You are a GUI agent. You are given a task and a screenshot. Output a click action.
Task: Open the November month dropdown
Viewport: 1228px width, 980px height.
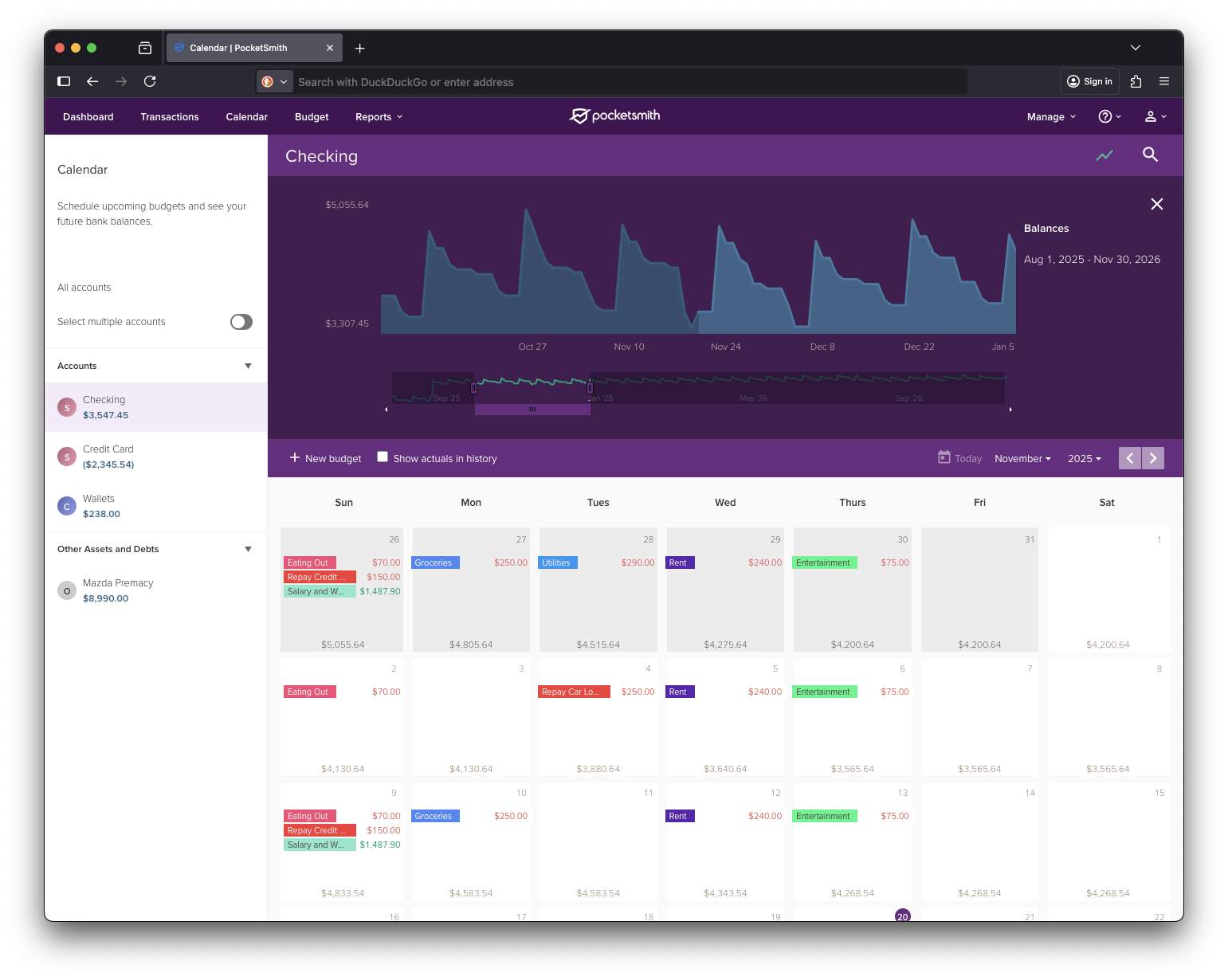point(1022,459)
